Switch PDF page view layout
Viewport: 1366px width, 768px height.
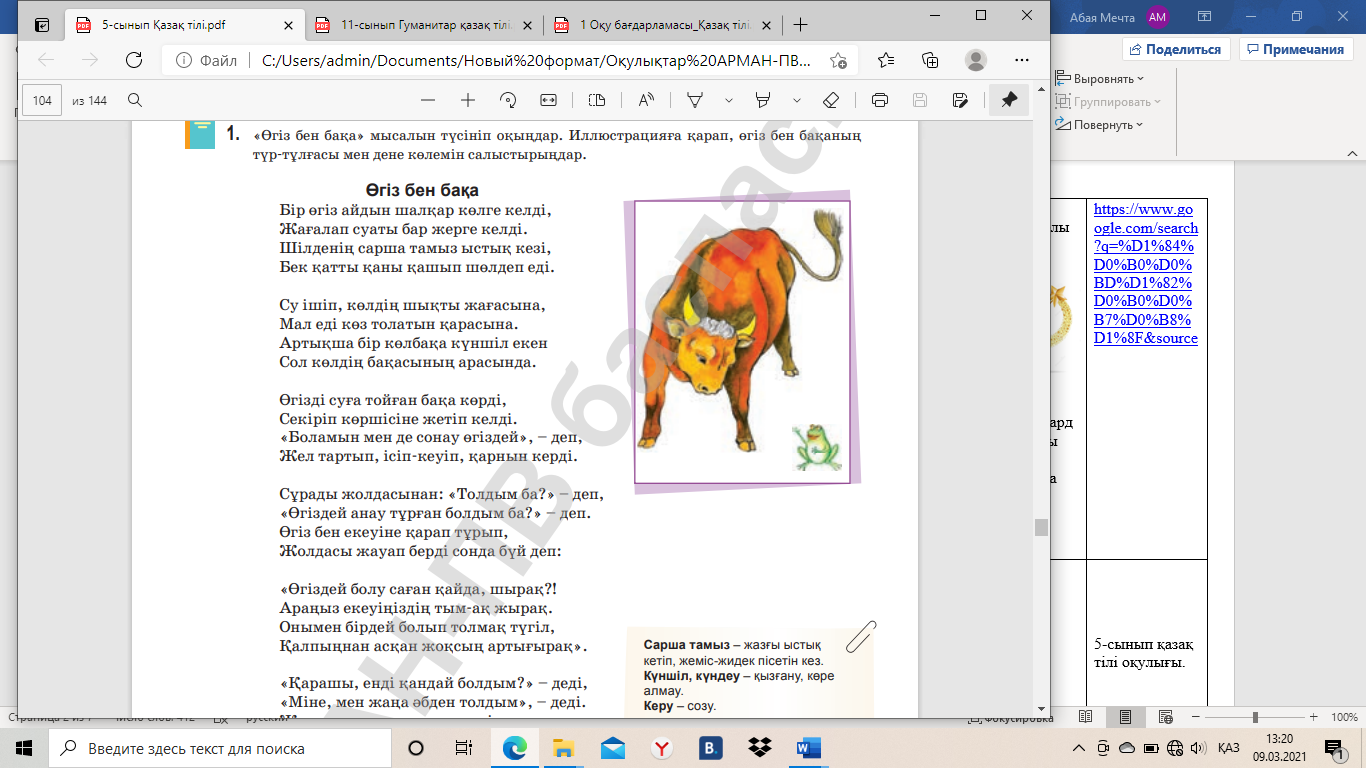click(x=597, y=100)
